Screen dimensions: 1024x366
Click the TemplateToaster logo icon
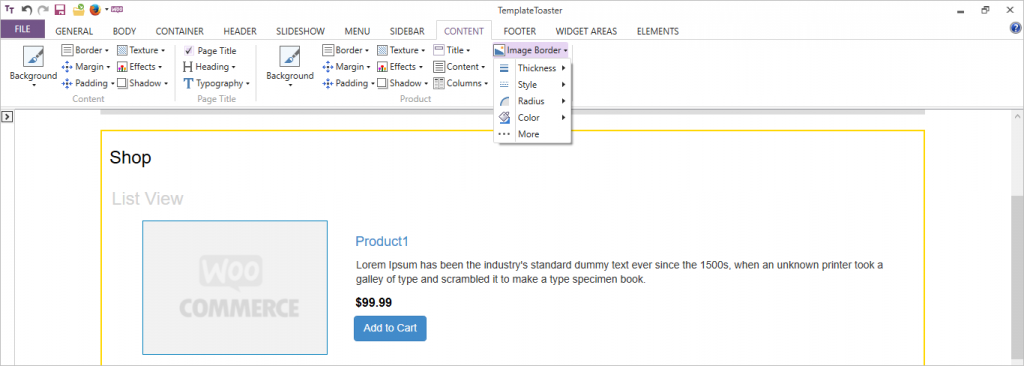[9, 10]
